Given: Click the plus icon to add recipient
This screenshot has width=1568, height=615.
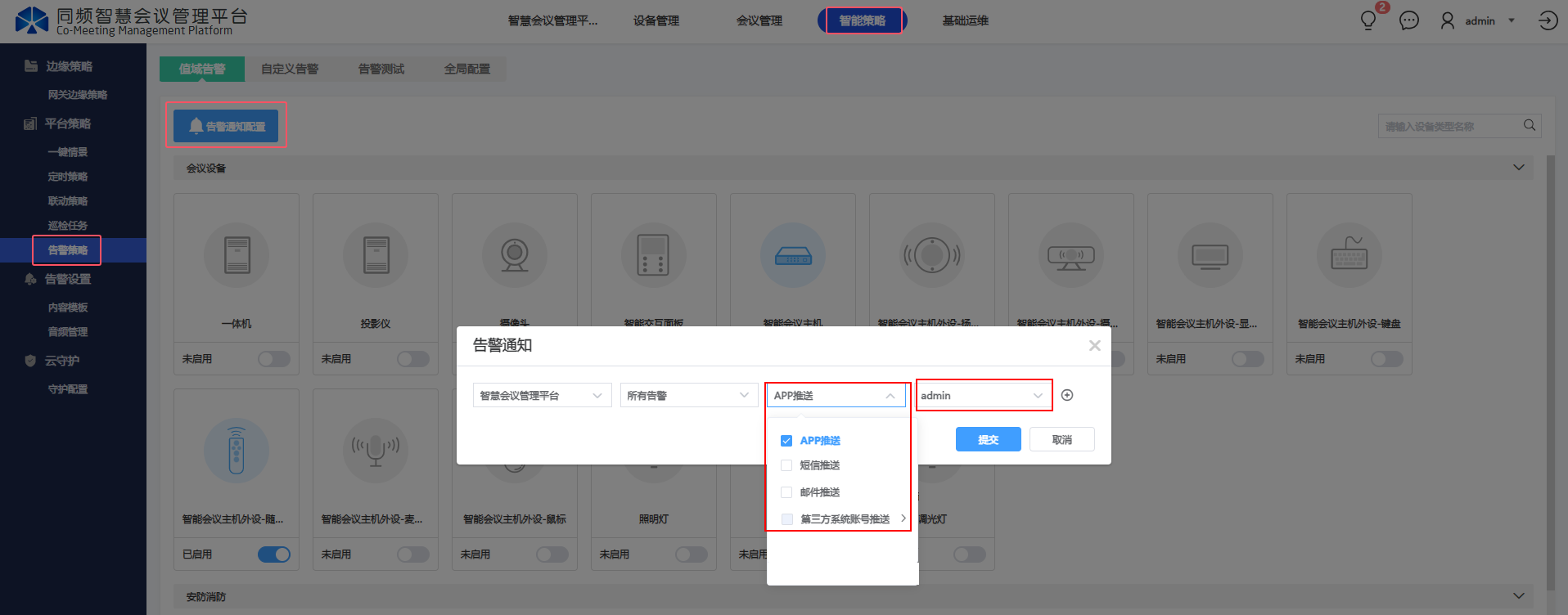Looking at the screenshot, I should click(x=1067, y=396).
